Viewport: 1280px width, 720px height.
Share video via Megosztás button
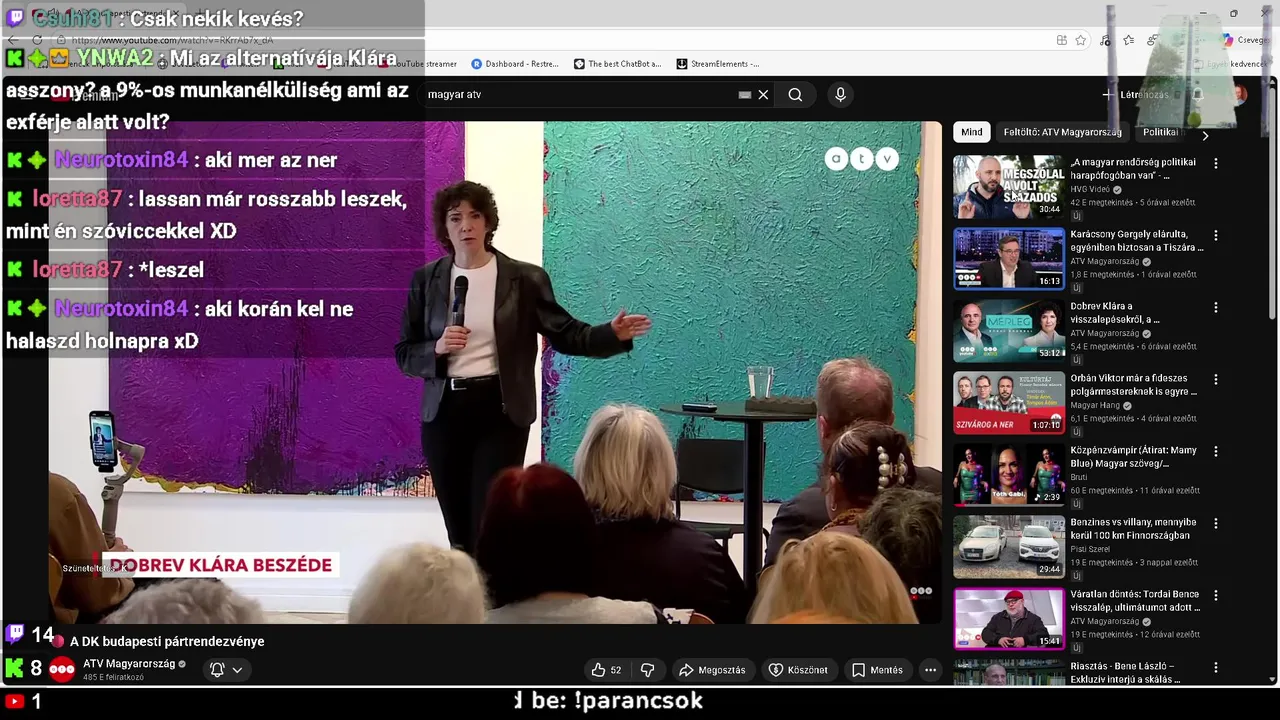pos(711,670)
